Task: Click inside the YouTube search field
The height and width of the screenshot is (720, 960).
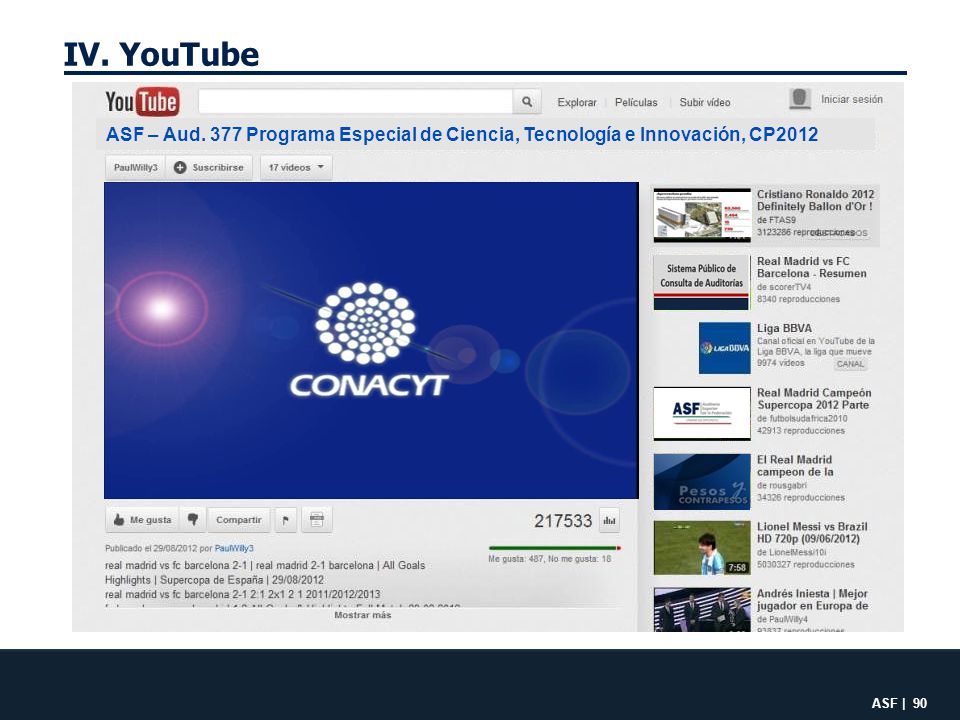Action: click(x=356, y=102)
